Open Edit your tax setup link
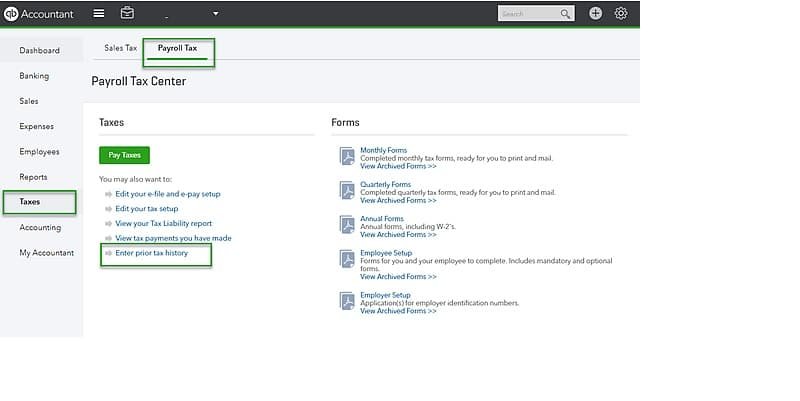This screenshot has width=800, height=401. (x=147, y=209)
